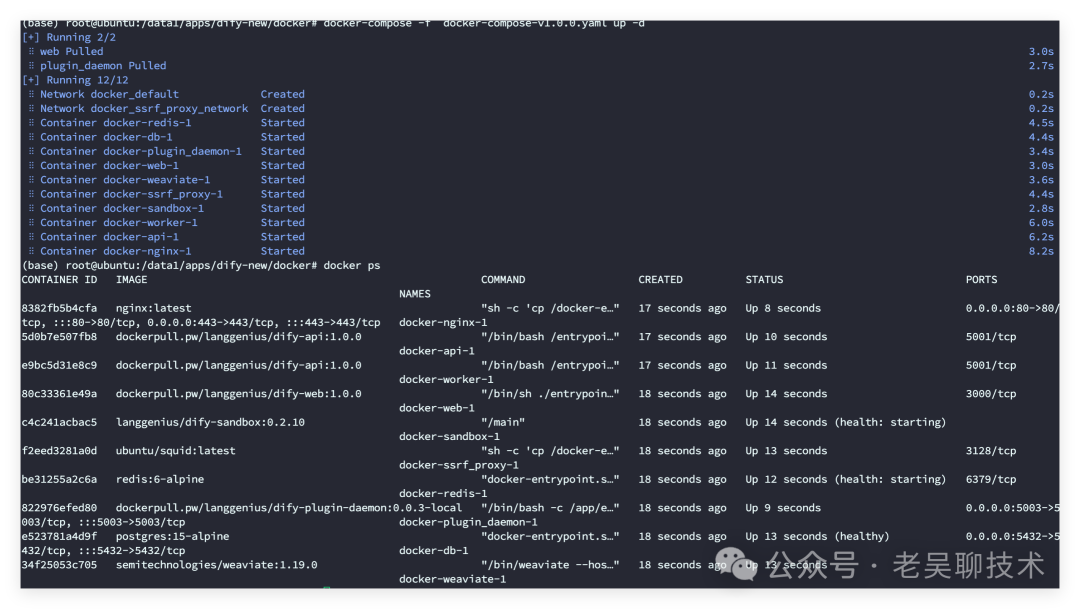Screen dimensions: 1080x609
Task: Click the 'IMAGE' column header
Action: point(132,280)
